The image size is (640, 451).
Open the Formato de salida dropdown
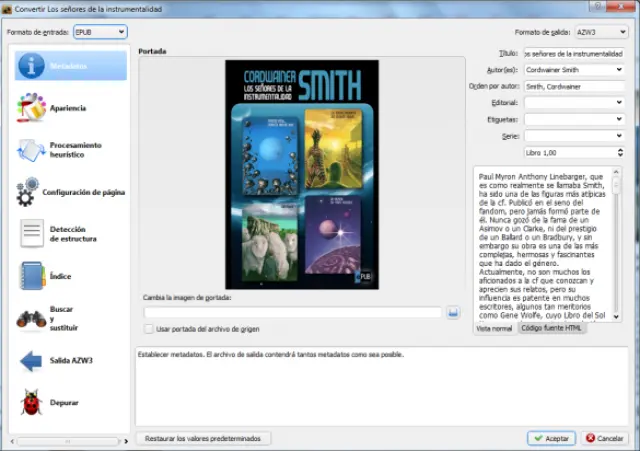point(599,32)
